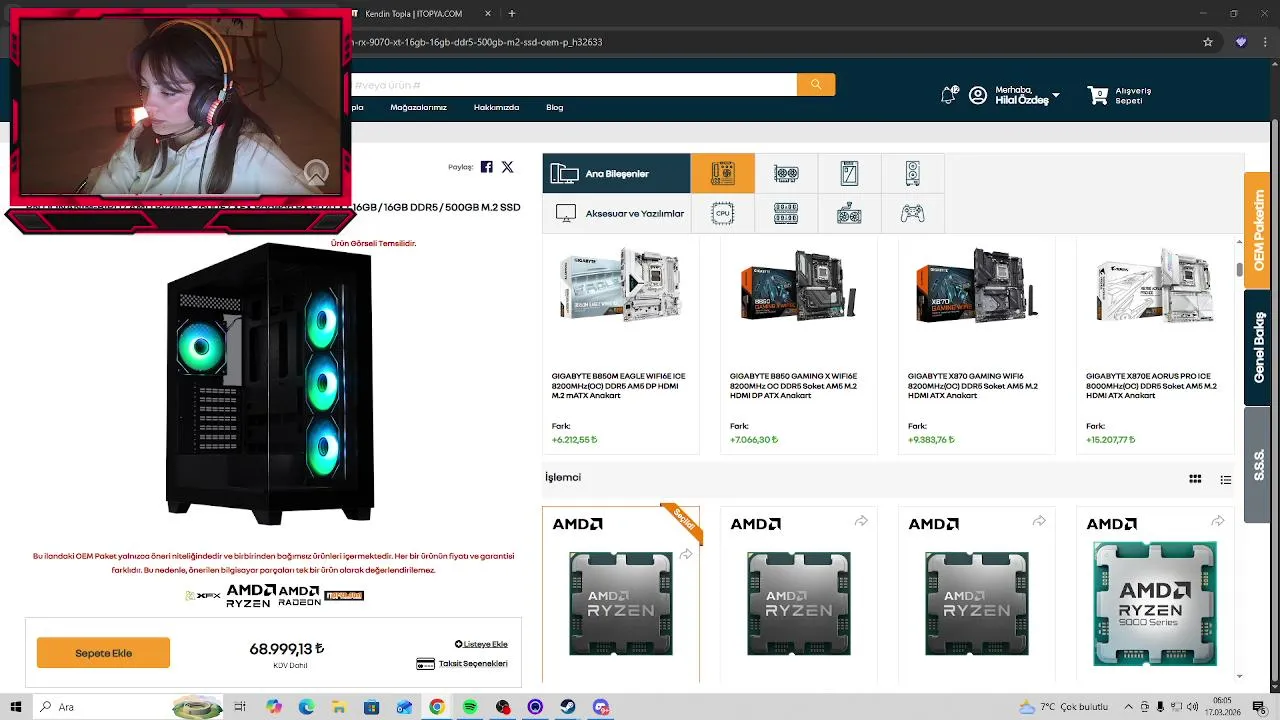1280x720 pixels.
Task: Open the OEM Paketim side tab
Action: [1257, 231]
